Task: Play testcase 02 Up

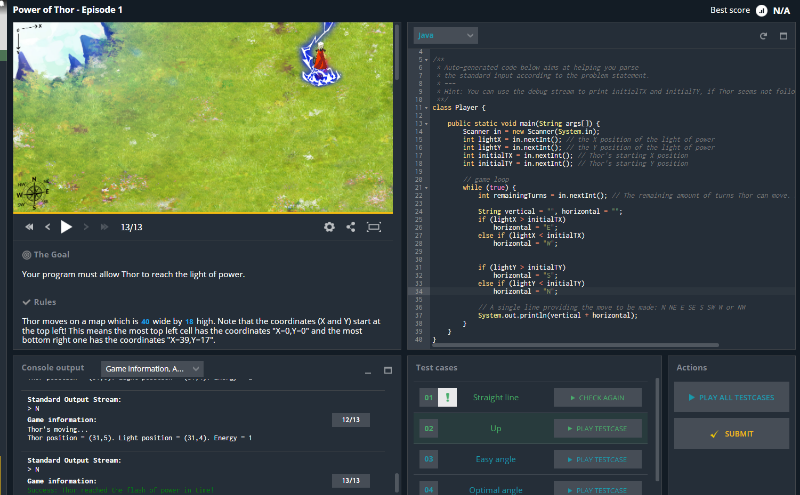Action: pos(597,429)
